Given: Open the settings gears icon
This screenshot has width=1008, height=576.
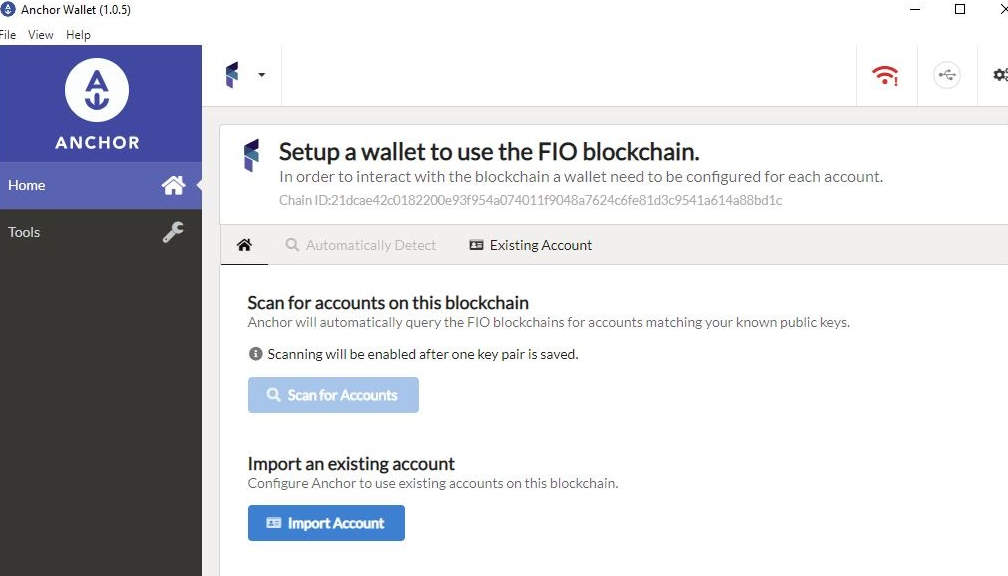Looking at the screenshot, I should click(x=1000, y=75).
